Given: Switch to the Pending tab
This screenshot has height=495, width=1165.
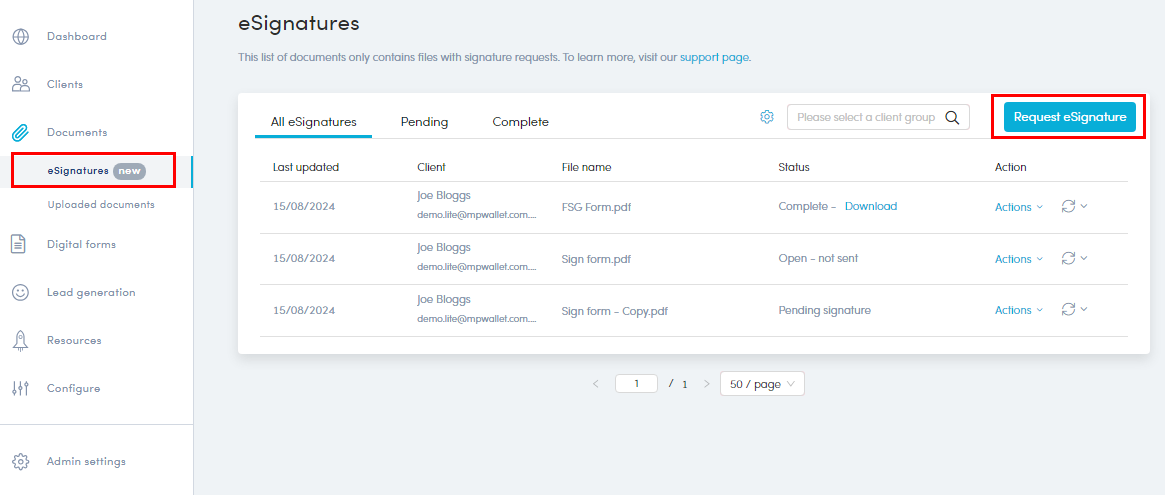Looking at the screenshot, I should (x=424, y=122).
